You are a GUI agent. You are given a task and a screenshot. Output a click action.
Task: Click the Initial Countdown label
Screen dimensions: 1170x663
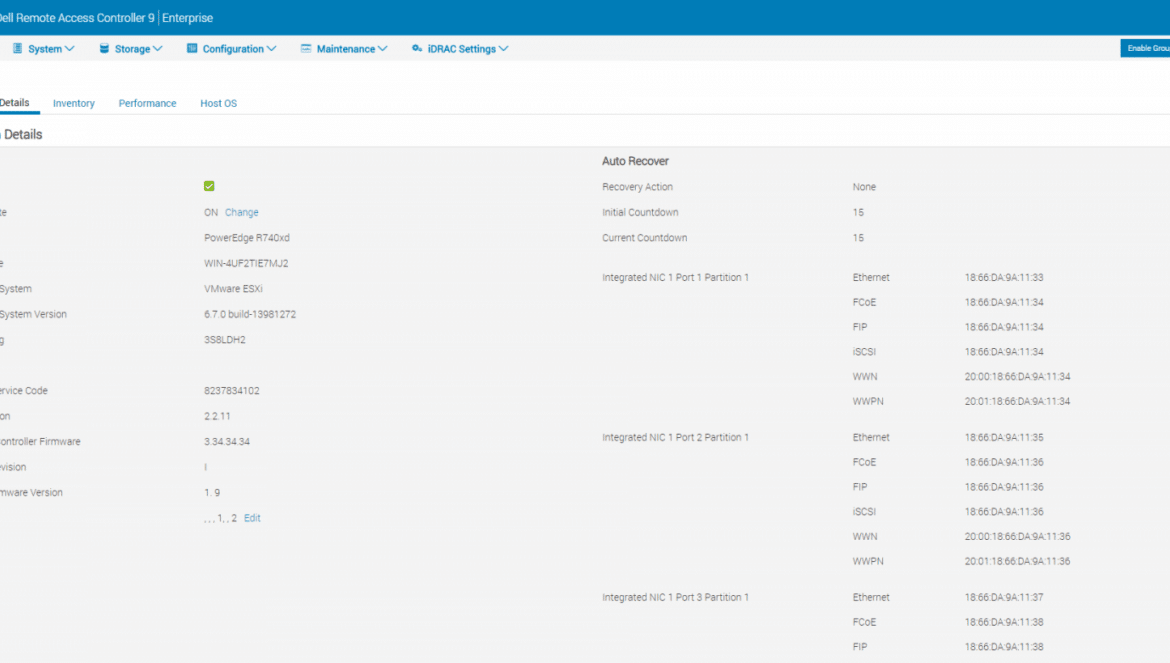(640, 213)
